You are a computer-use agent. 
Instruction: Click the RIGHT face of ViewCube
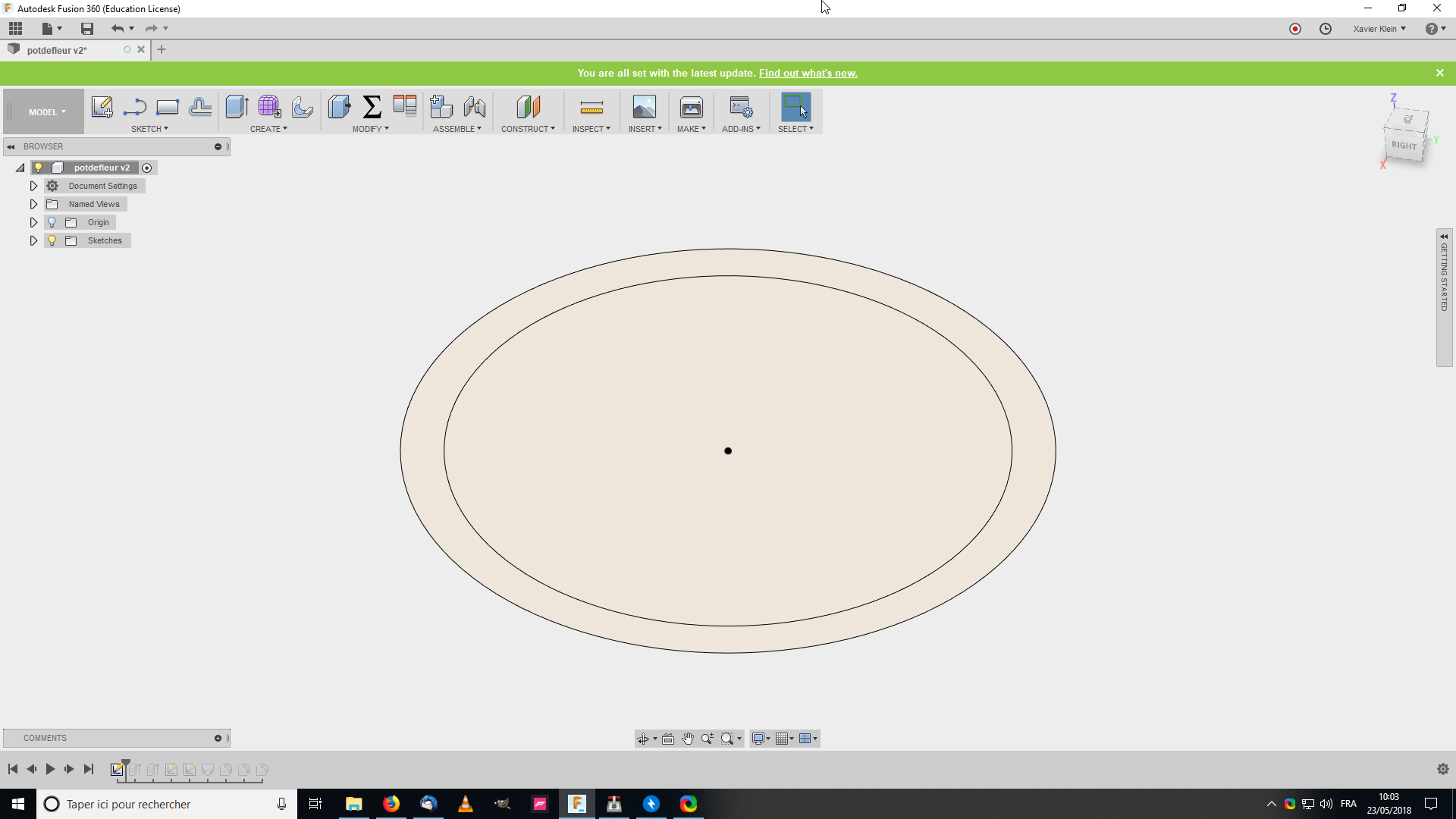coord(1404,145)
